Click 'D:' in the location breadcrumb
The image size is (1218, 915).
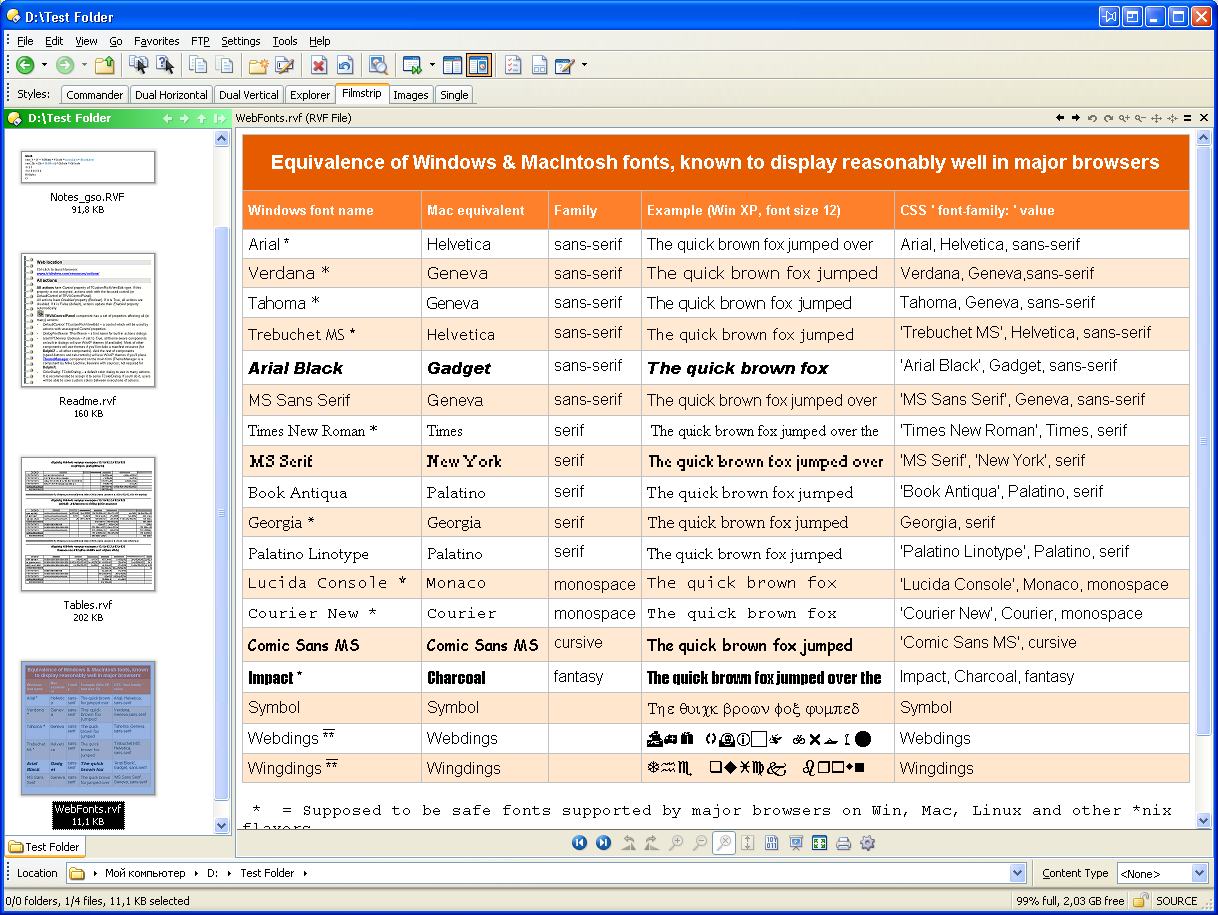[x=212, y=873]
